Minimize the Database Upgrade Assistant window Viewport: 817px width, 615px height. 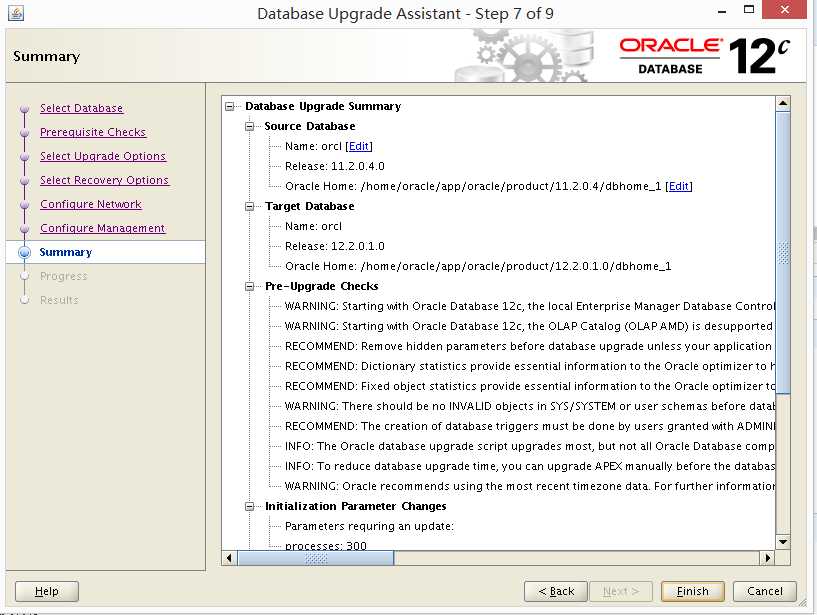pyautogui.click(x=722, y=11)
